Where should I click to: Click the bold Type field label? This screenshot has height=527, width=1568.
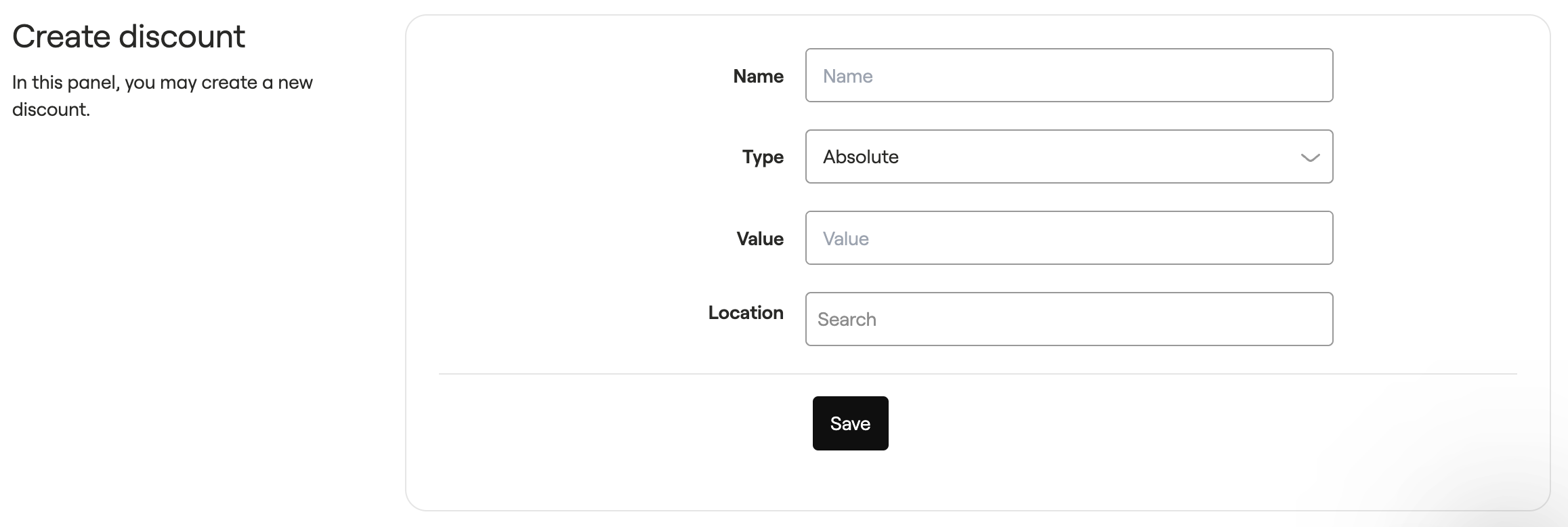763,156
